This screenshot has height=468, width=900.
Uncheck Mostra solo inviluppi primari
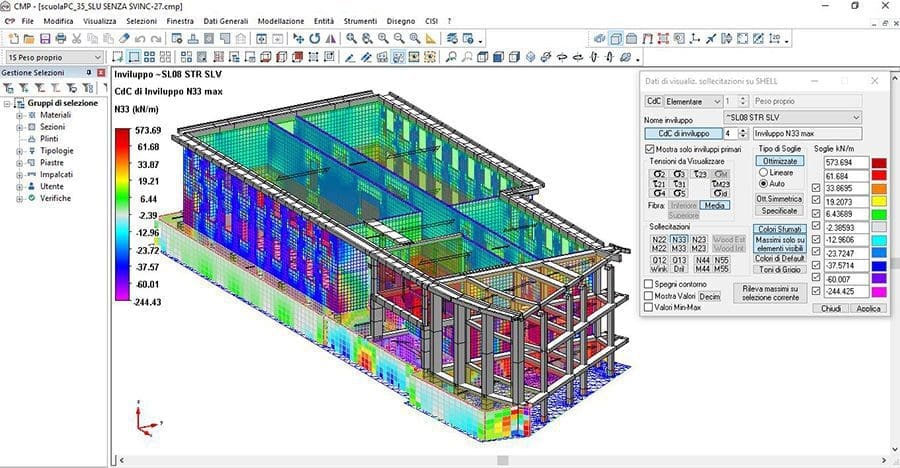pyautogui.click(x=649, y=149)
